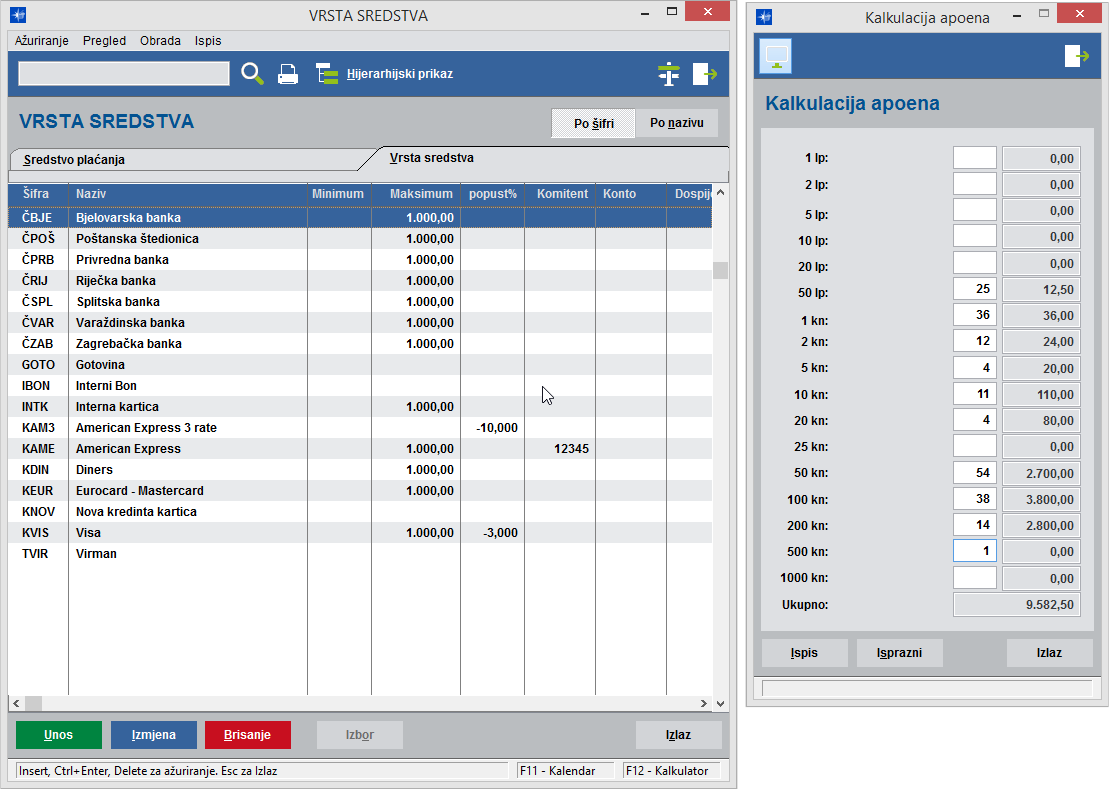Click the Komitent column header

(560, 194)
